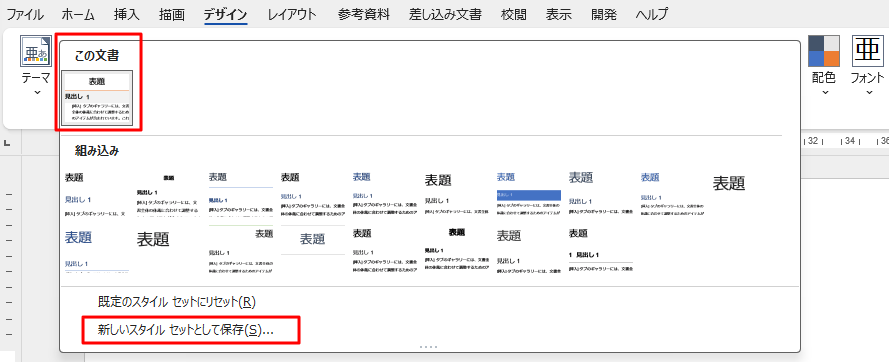Viewport: 889px width, 362px height.
Task: Switch to the 校閲 tab
Action: 514,15
